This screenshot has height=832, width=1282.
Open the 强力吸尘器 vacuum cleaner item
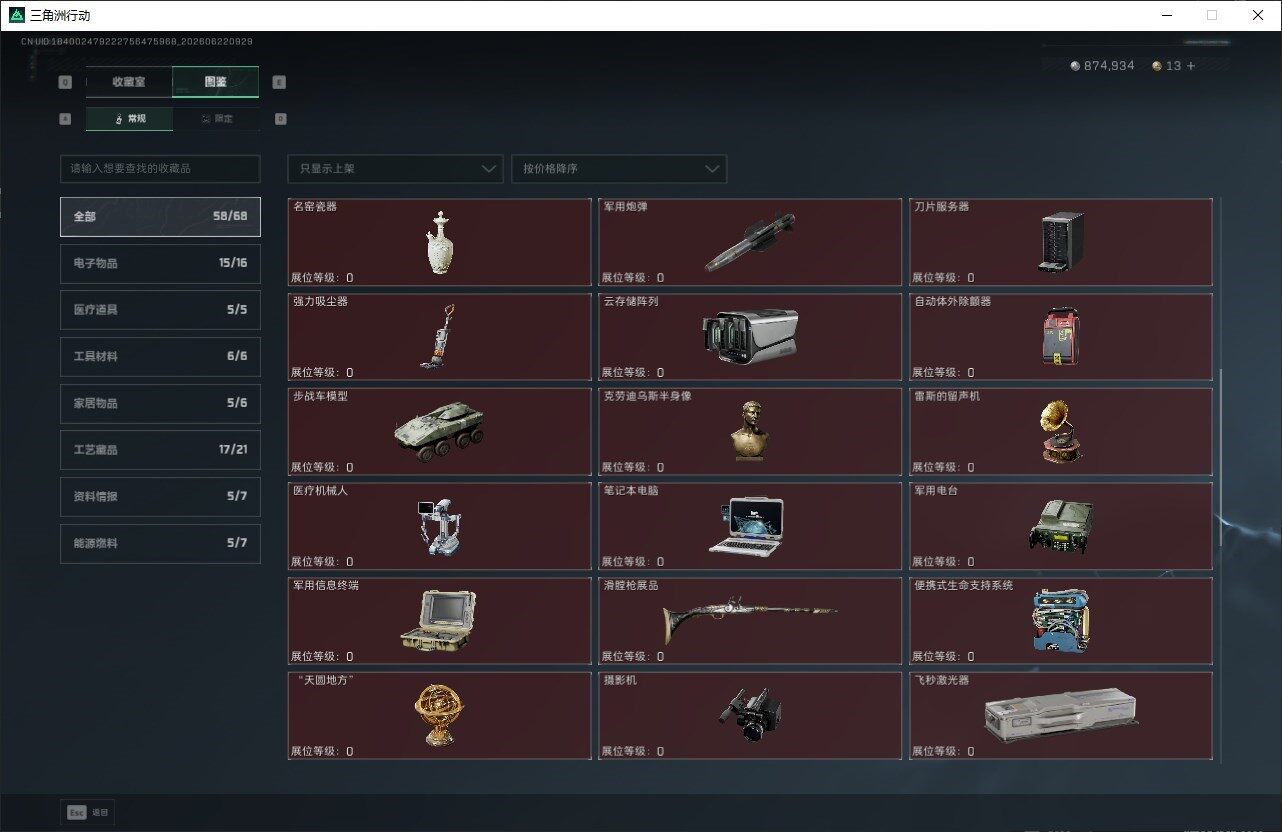tap(440, 337)
